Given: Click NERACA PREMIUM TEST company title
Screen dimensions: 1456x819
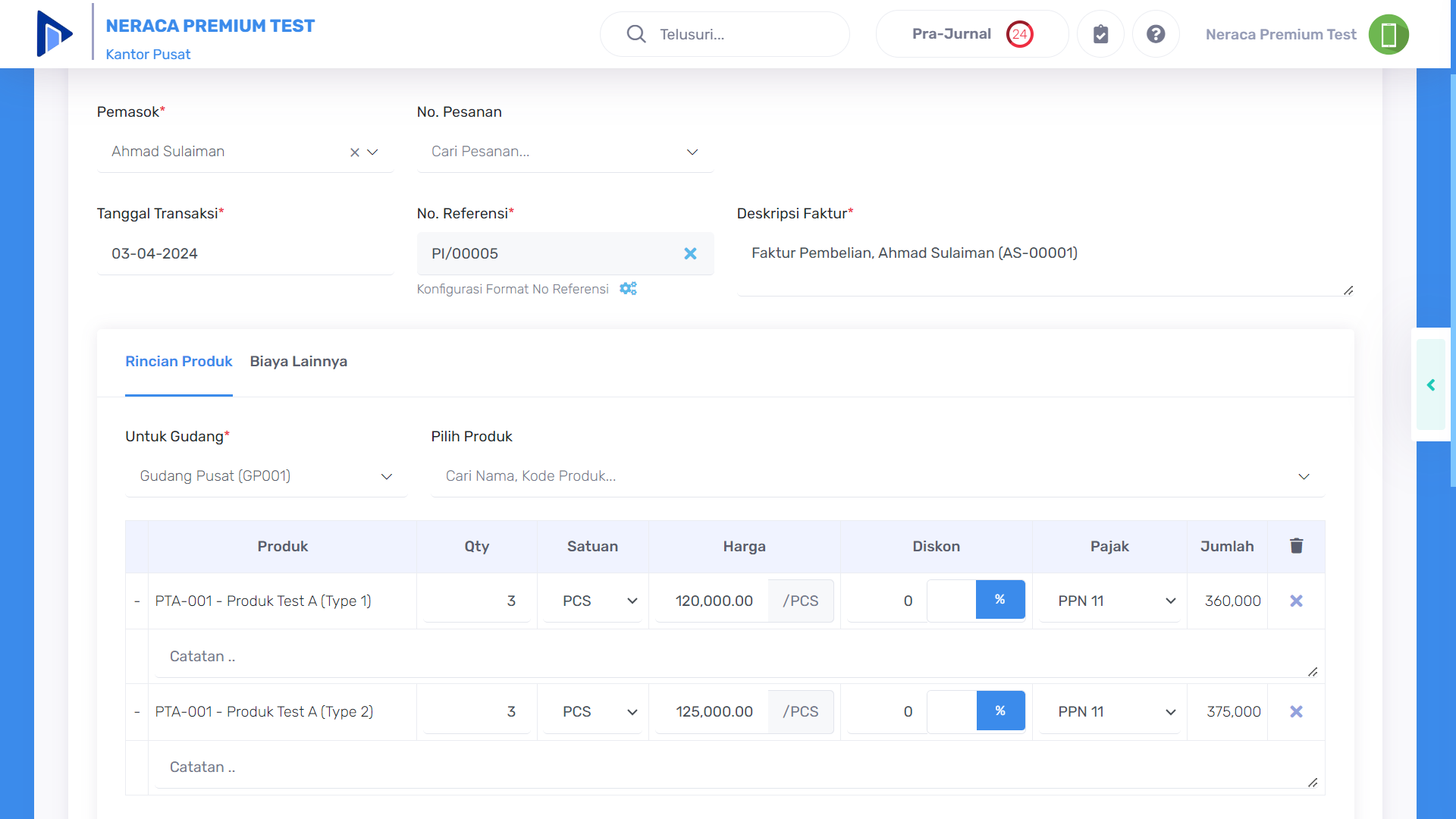Looking at the screenshot, I should (x=210, y=26).
